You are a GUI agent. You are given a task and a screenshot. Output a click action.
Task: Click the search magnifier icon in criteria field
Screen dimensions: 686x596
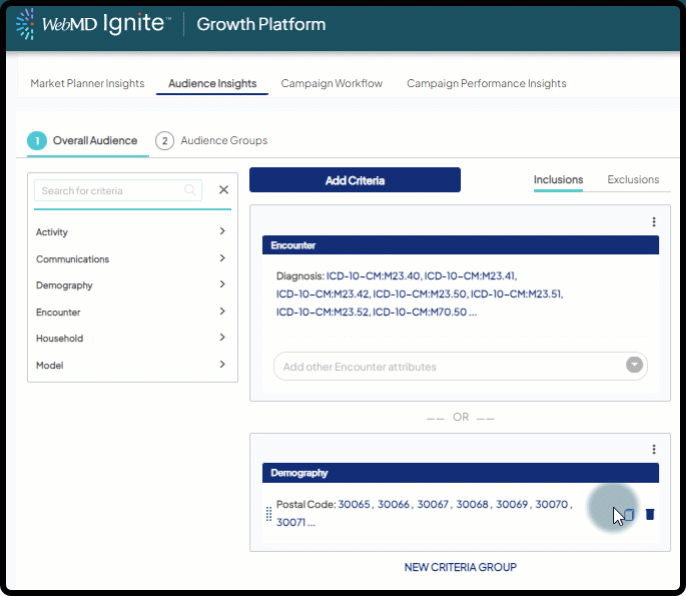point(190,190)
